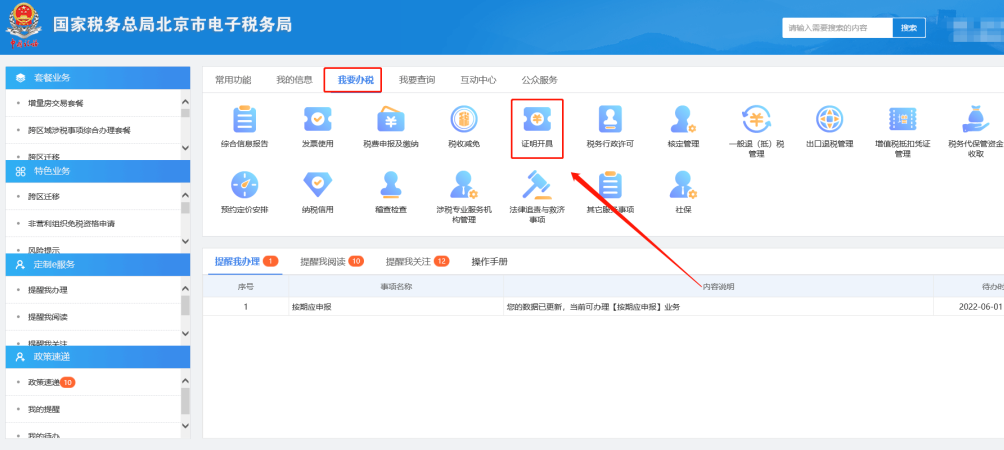1004x450 pixels.
Task: Select the 法律追责与救济事项 gavel icon
Action: pyautogui.click(x=536, y=185)
